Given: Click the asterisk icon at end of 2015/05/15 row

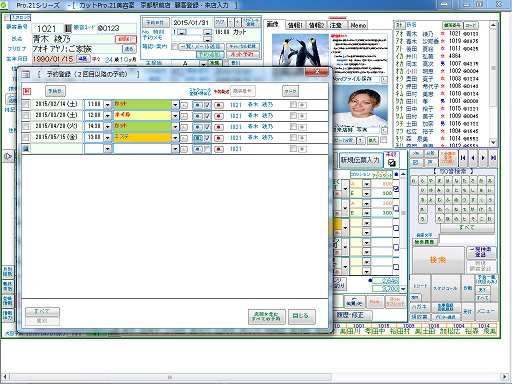Looking at the screenshot, I should 302,138.
